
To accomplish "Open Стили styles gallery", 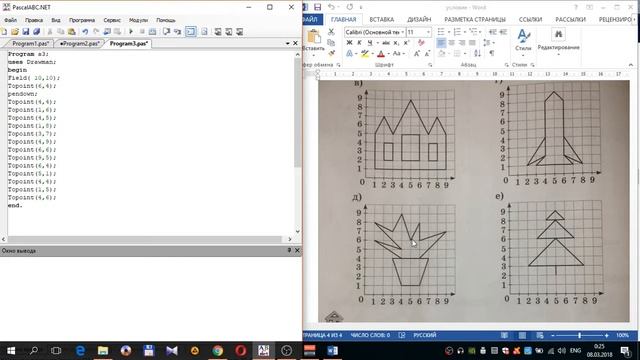I will click(x=523, y=41).
